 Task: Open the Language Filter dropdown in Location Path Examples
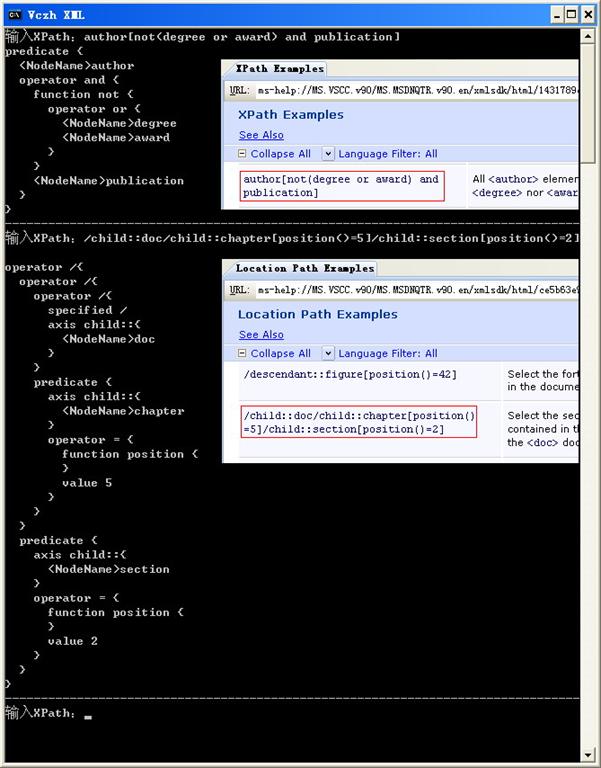328,353
